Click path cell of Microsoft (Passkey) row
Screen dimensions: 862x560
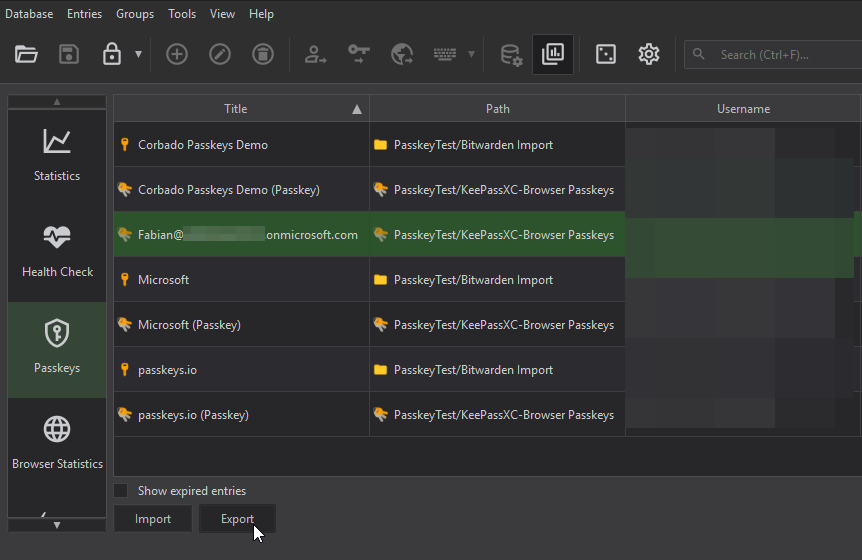click(x=498, y=325)
